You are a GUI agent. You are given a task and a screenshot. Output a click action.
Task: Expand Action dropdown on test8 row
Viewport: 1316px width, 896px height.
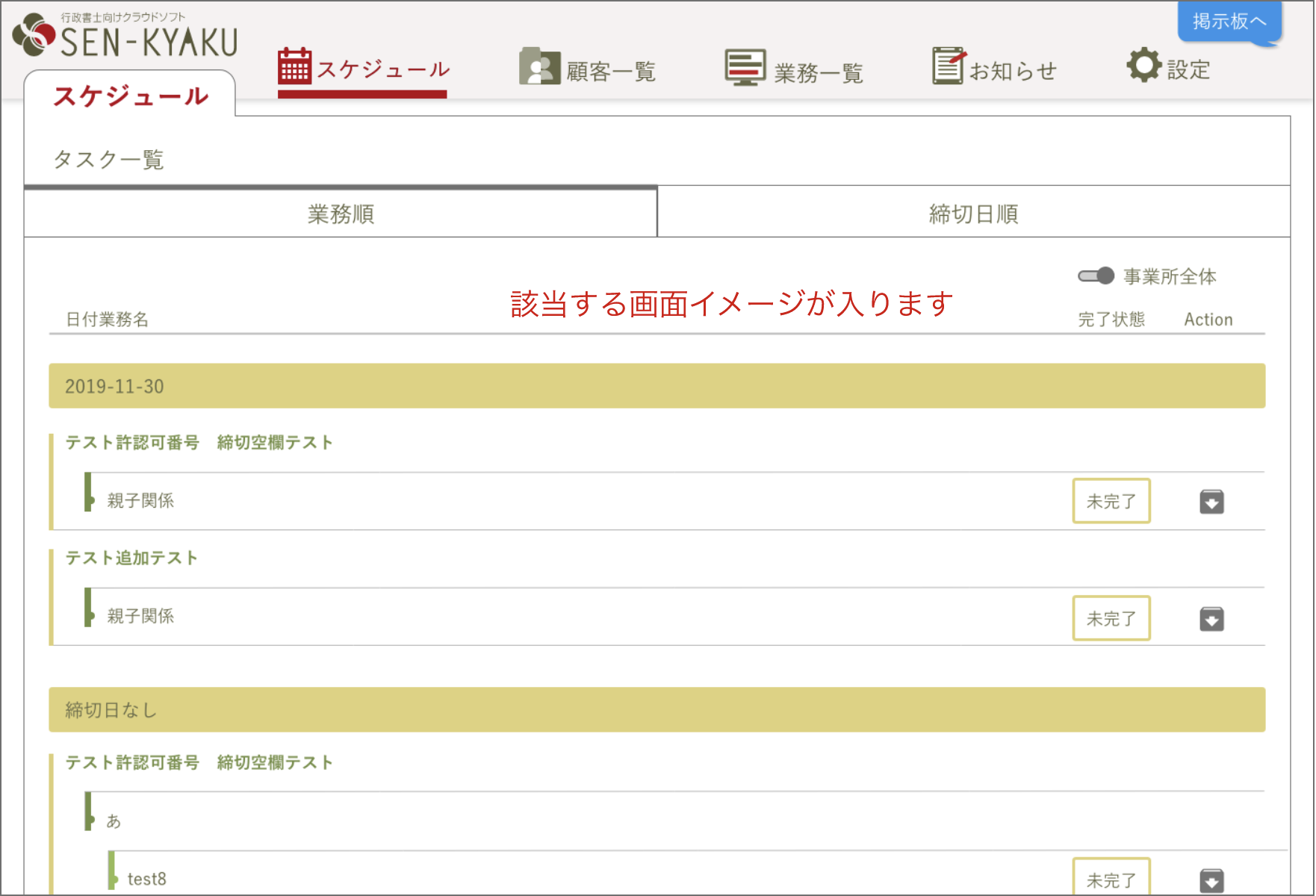(x=1211, y=880)
